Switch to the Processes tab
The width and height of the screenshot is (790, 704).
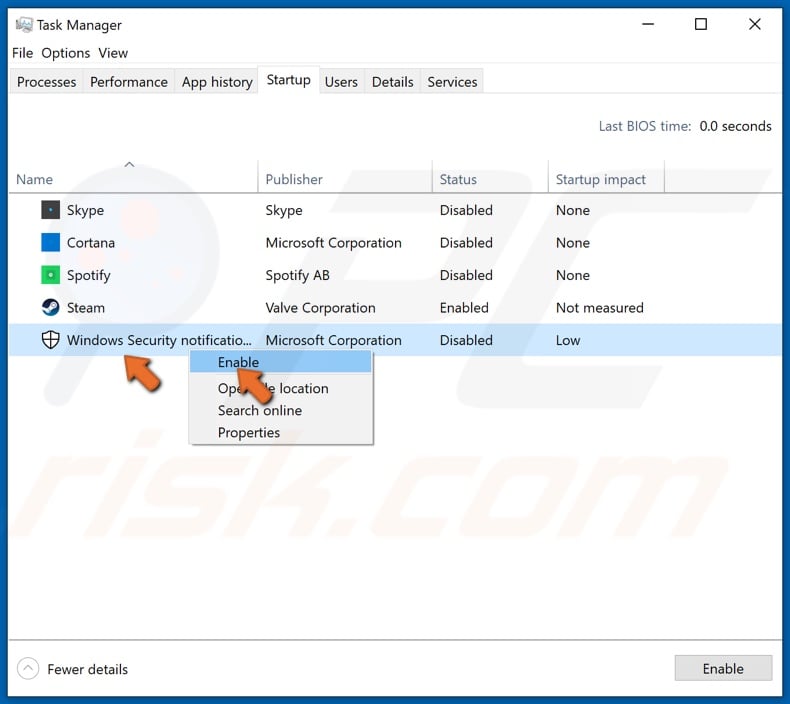46,82
